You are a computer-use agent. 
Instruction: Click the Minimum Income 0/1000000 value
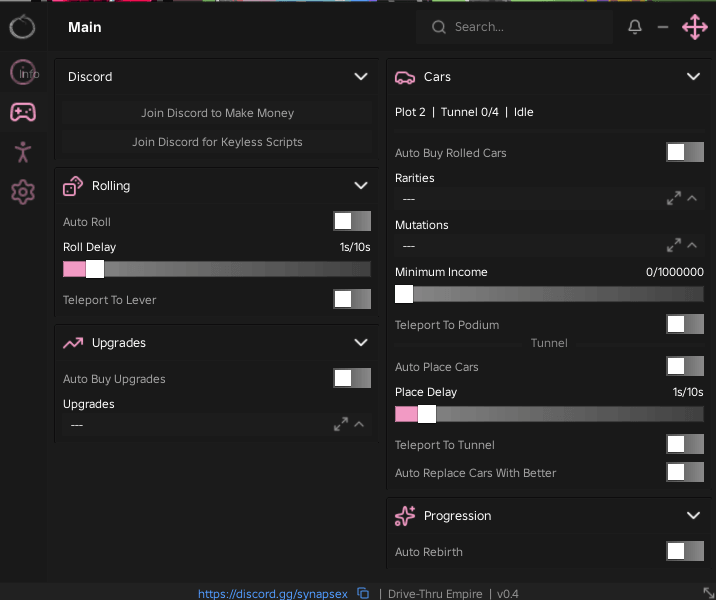point(674,272)
